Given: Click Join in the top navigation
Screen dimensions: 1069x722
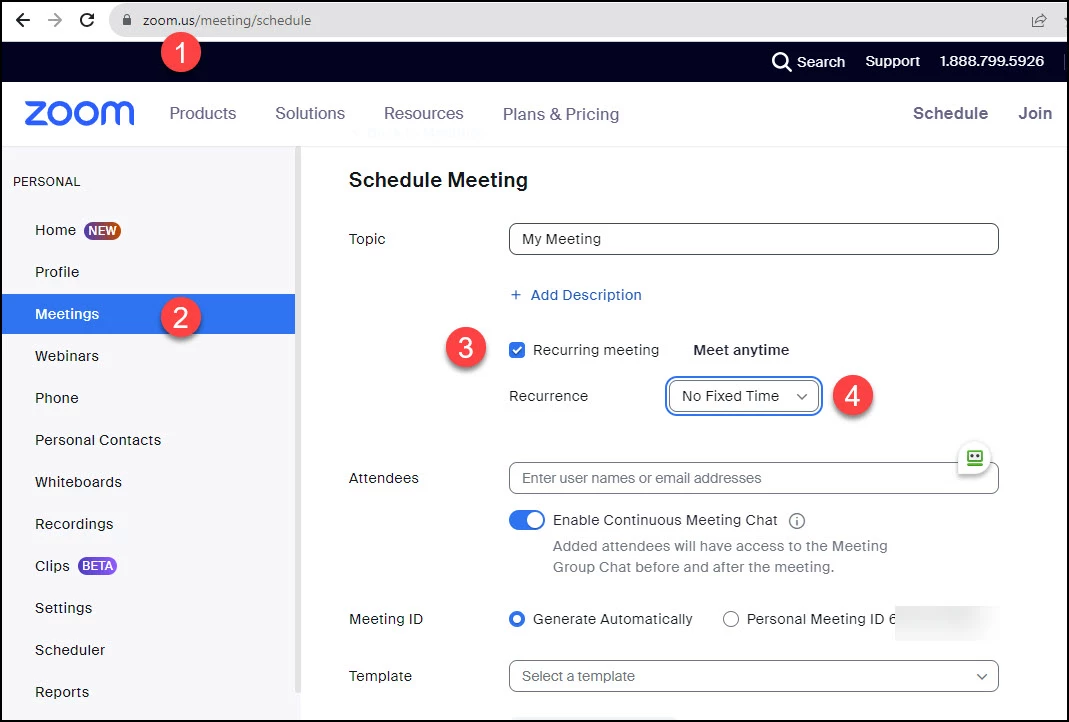Looking at the screenshot, I should (x=1035, y=113).
